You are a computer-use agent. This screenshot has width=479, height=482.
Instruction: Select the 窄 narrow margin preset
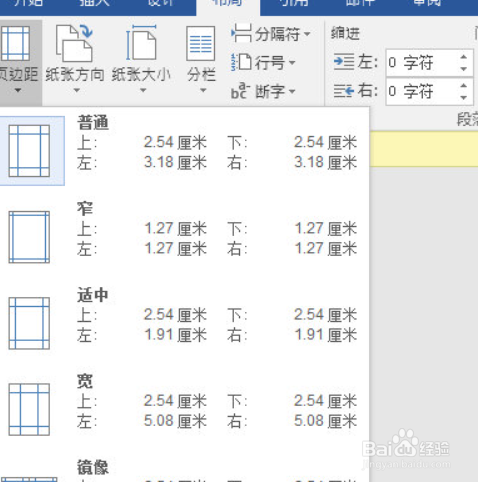click(184, 237)
